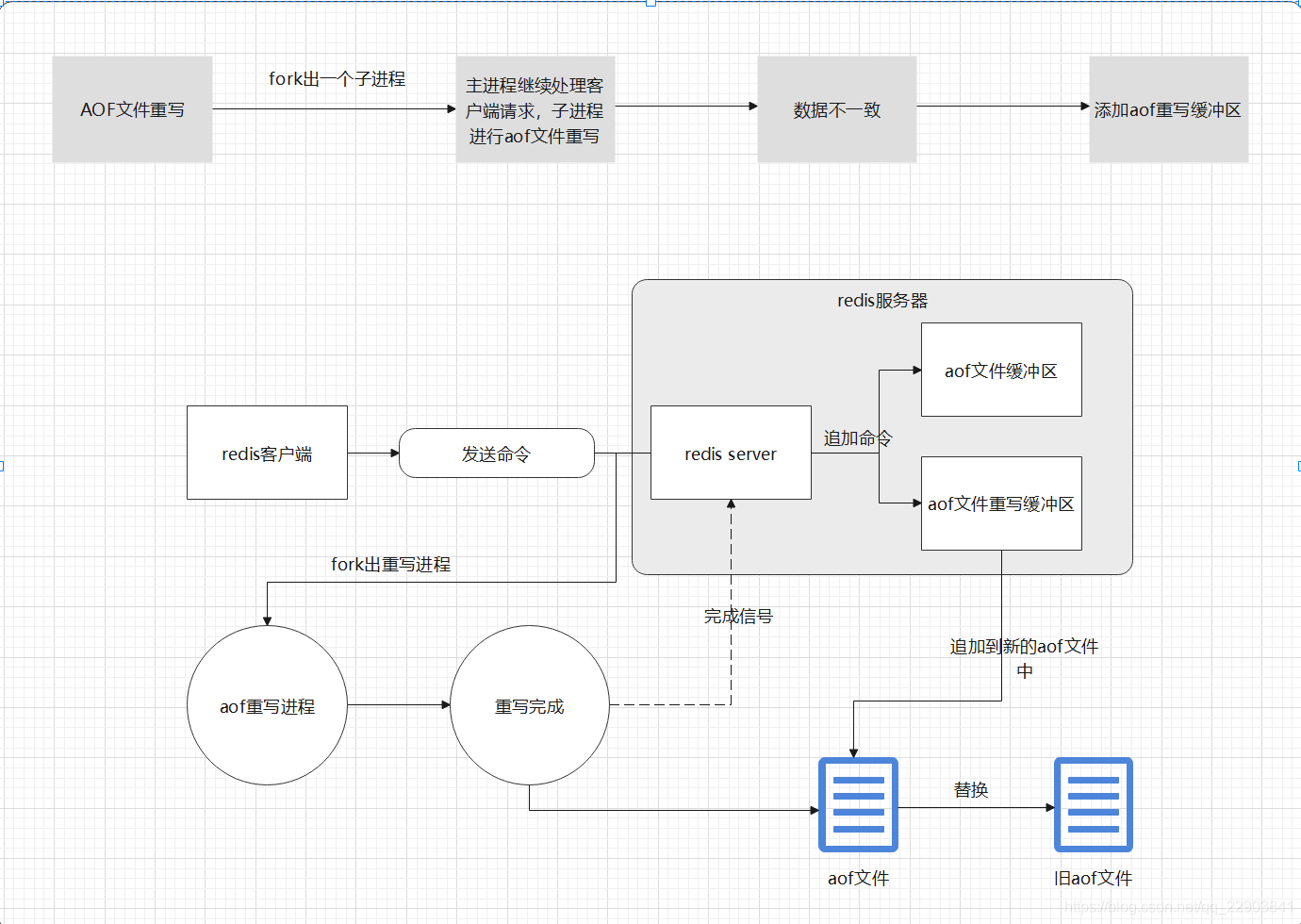The image size is (1301, 924).
Task: Select the AOF文件重写 gray box
Action: pyautogui.click(x=132, y=109)
